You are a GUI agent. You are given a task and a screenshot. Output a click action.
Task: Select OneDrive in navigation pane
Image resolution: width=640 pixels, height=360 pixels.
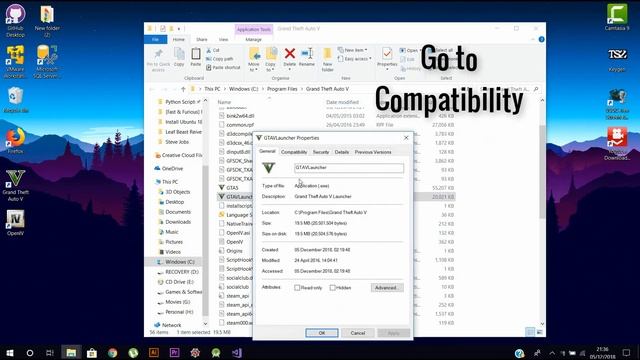(172, 169)
